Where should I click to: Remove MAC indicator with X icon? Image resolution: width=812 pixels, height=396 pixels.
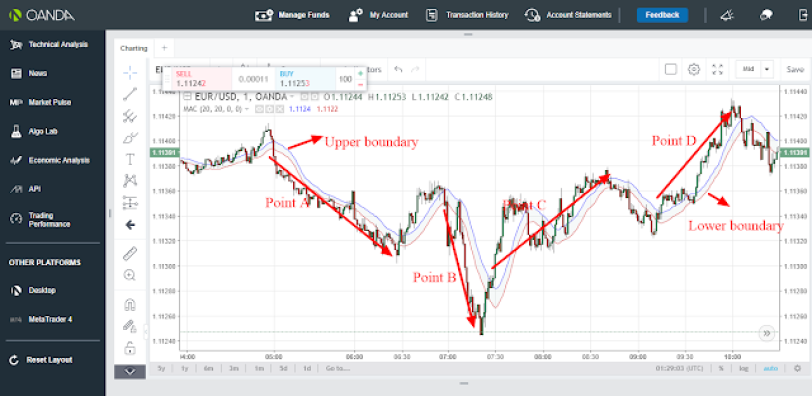click(x=280, y=109)
